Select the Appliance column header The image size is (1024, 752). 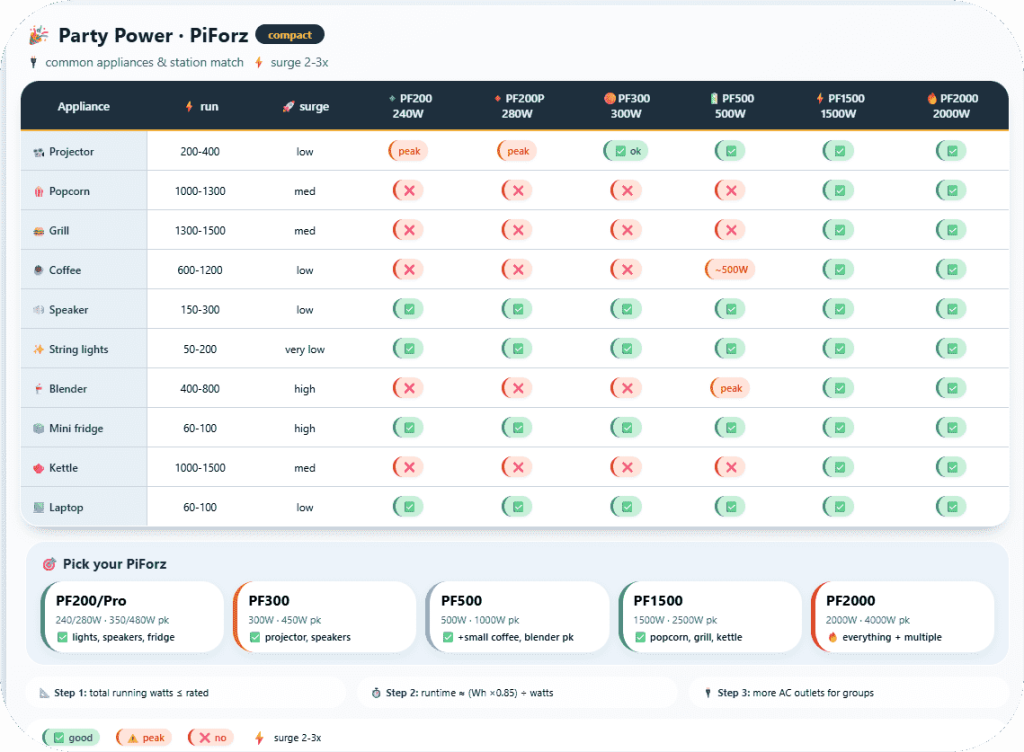click(84, 107)
